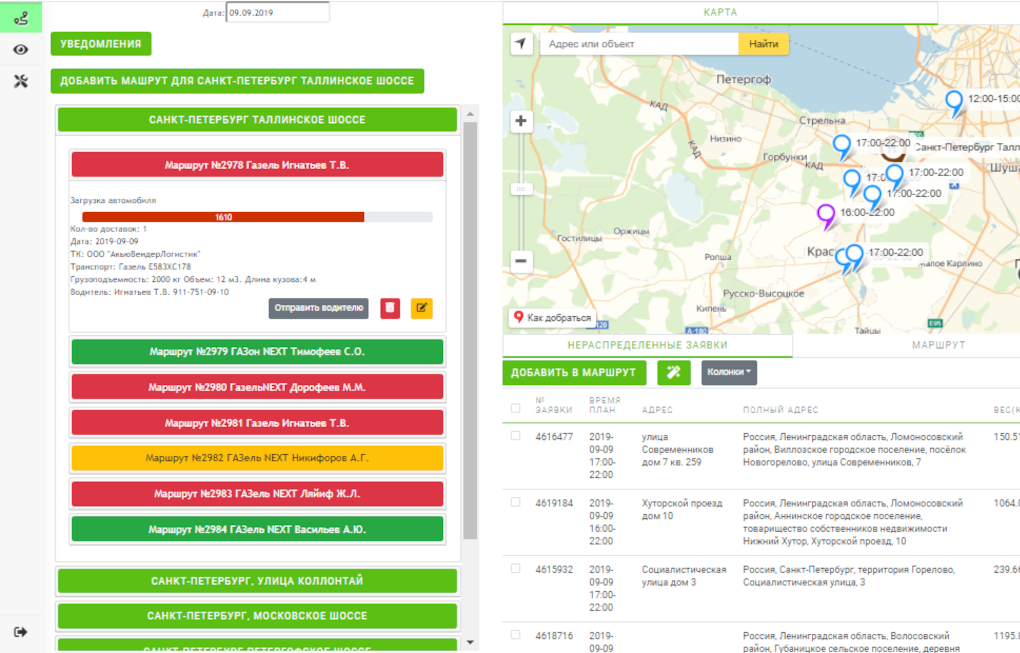1020x653 pixels.
Task: Sort by the 'Адрес' column header
Action: pos(657,410)
